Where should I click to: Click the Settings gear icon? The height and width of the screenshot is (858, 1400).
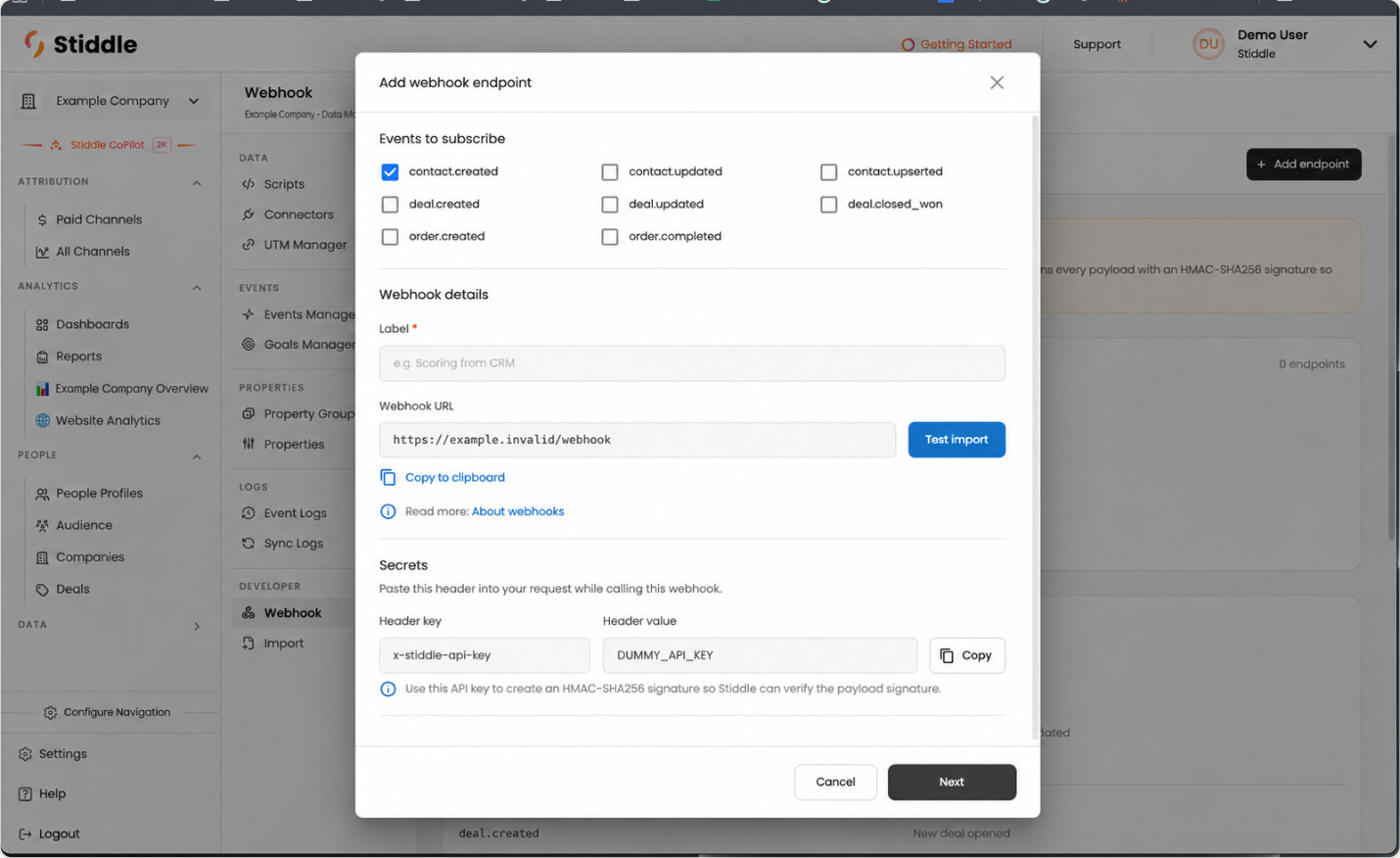[25, 754]
